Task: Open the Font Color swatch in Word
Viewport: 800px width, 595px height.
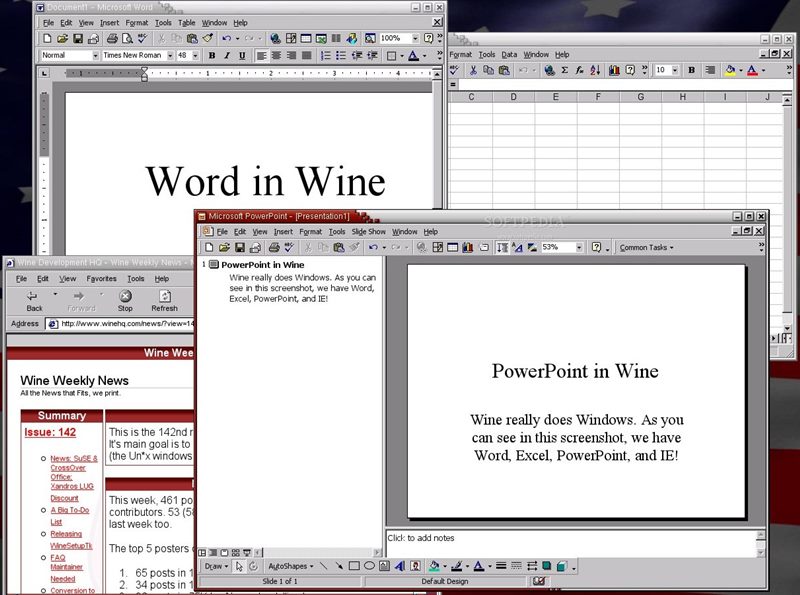Action: (x=414, y=55)
